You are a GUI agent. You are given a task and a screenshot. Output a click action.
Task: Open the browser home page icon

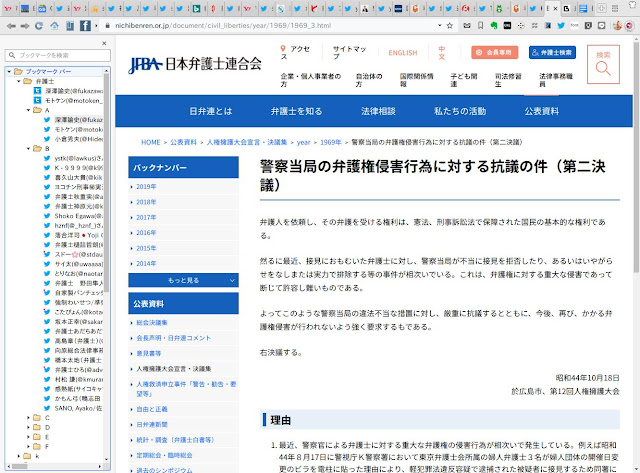pyautogui.click(x=54, y=26)
